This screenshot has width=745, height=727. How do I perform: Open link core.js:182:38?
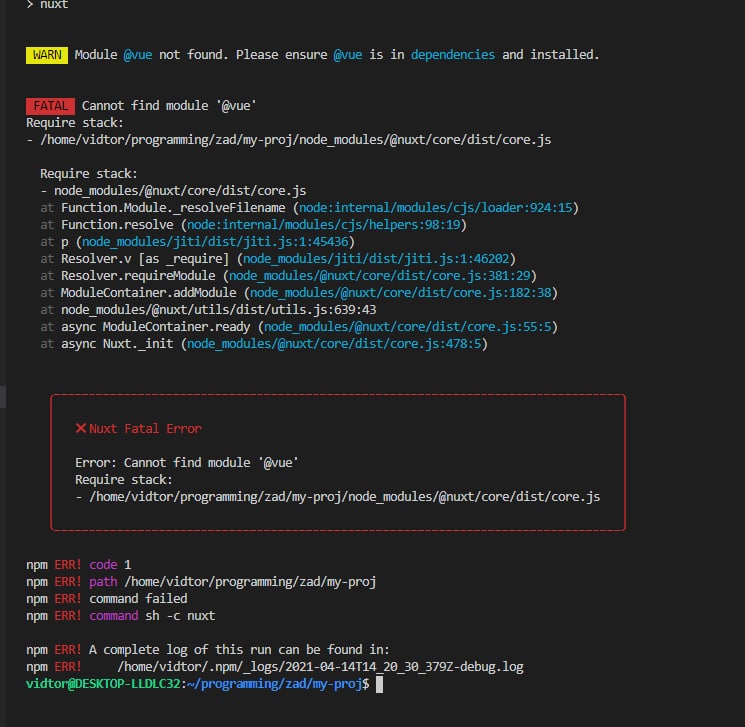[401, 293]
